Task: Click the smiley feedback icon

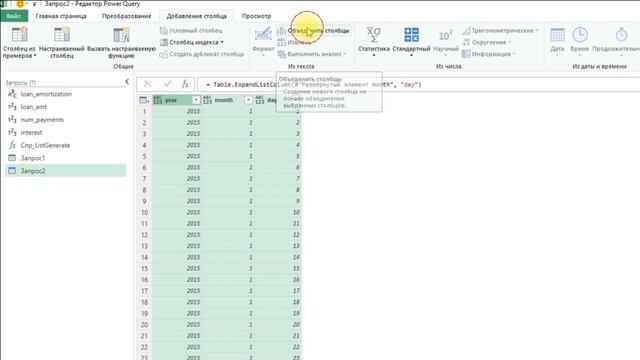Action: [x=20, y=4]
